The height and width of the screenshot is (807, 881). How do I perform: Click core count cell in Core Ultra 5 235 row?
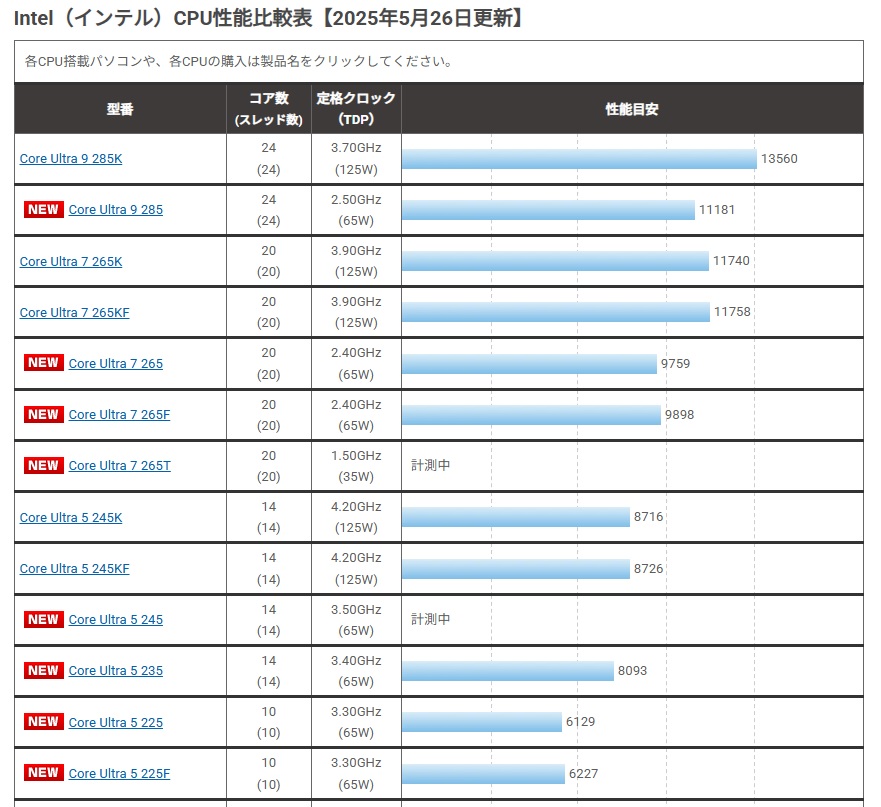[x=269, y=671]
